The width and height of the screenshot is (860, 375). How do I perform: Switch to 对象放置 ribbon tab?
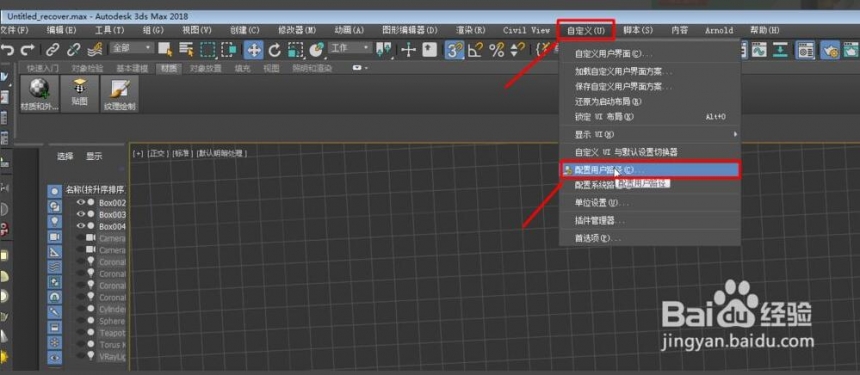[x=206, y=69]
